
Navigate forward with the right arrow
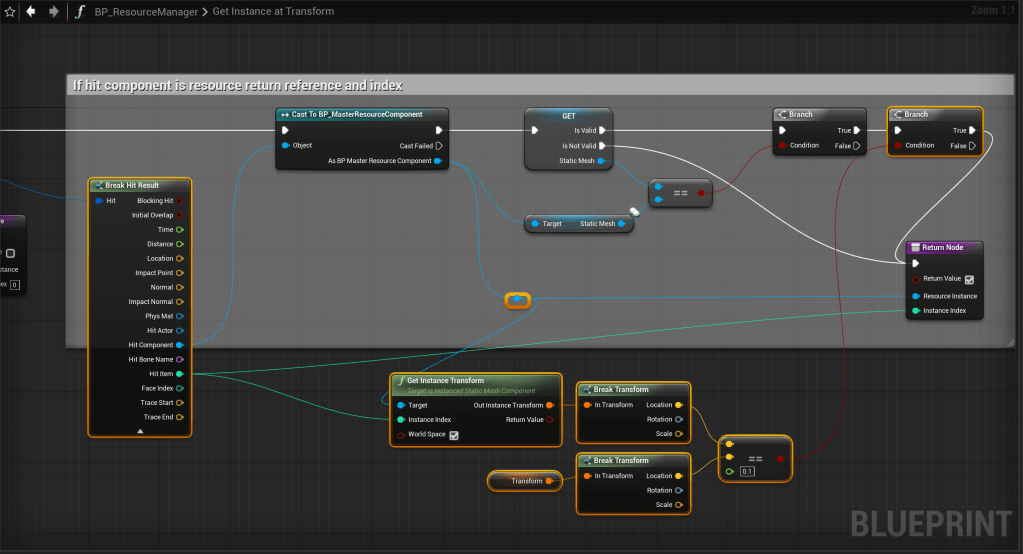(53, 12)
